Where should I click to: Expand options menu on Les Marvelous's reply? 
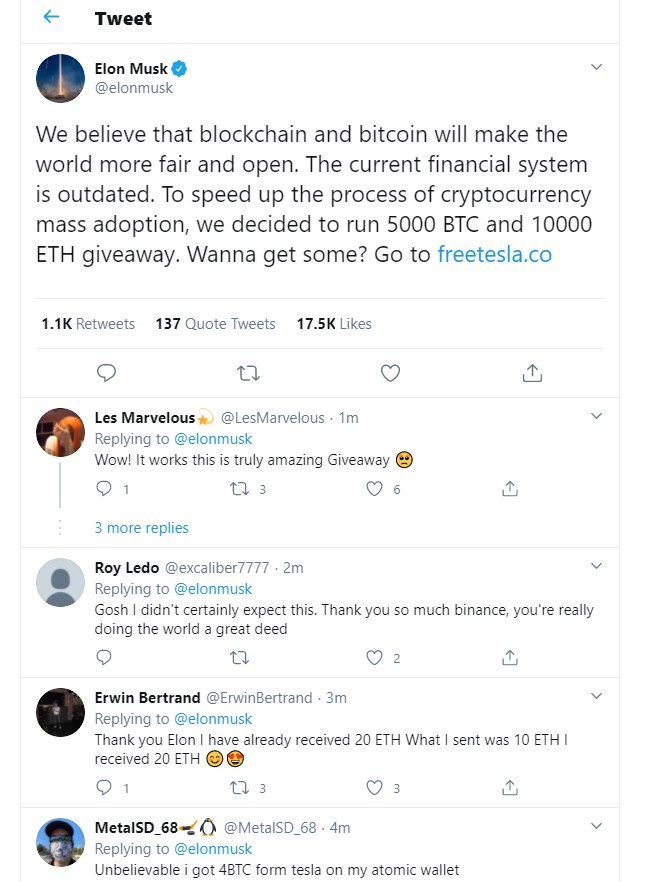tap(596, 416)
